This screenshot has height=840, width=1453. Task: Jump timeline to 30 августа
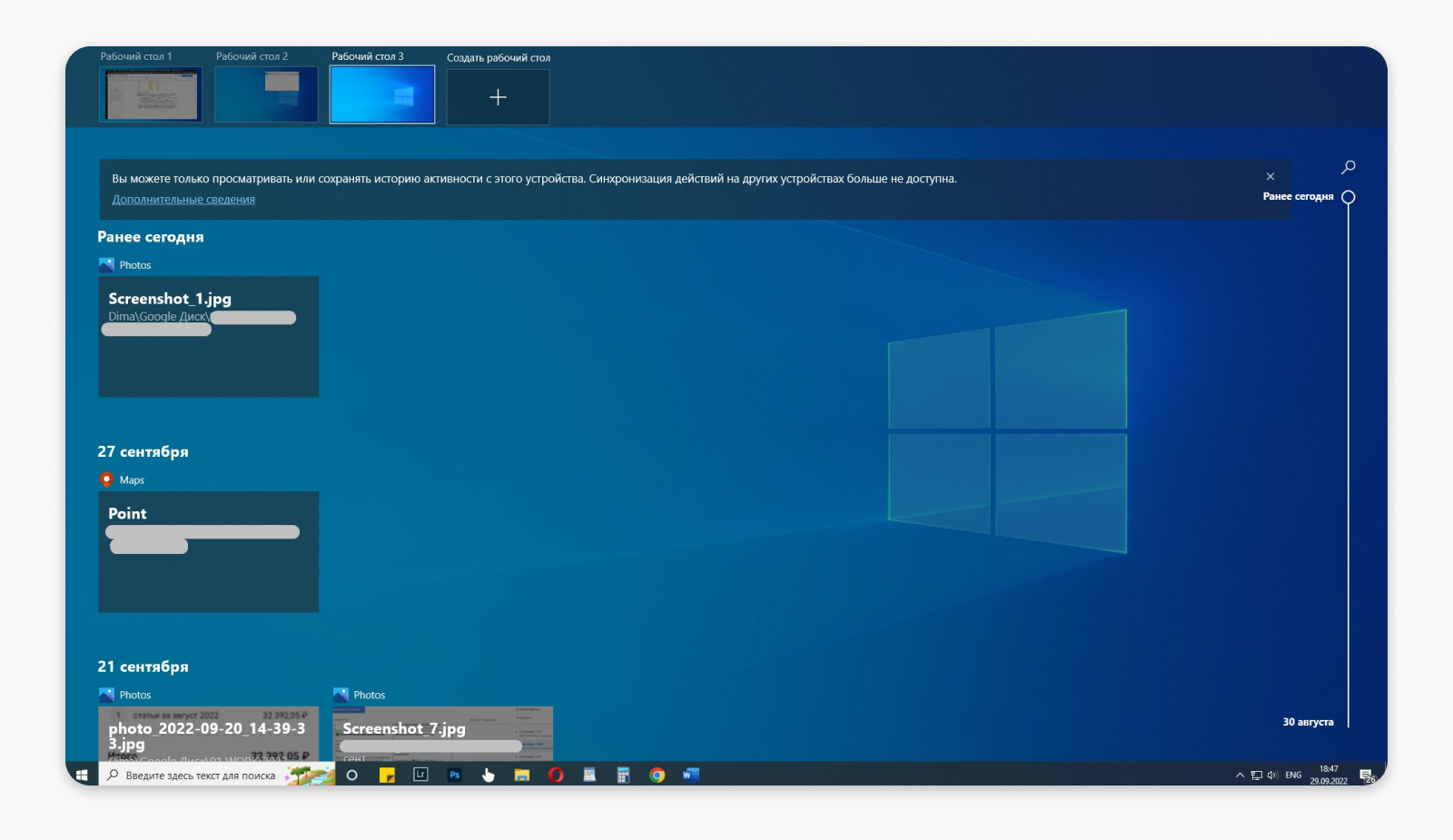point(1308,722)
